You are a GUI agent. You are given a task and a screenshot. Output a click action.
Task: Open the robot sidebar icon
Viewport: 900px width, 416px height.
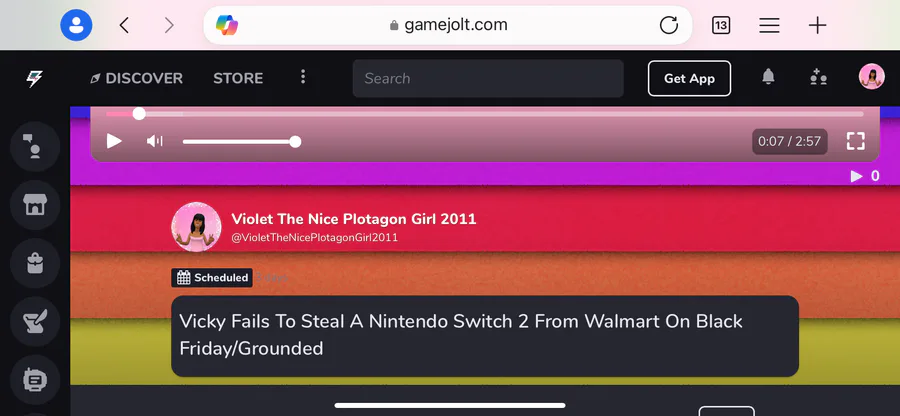click(x=35, y=380)
